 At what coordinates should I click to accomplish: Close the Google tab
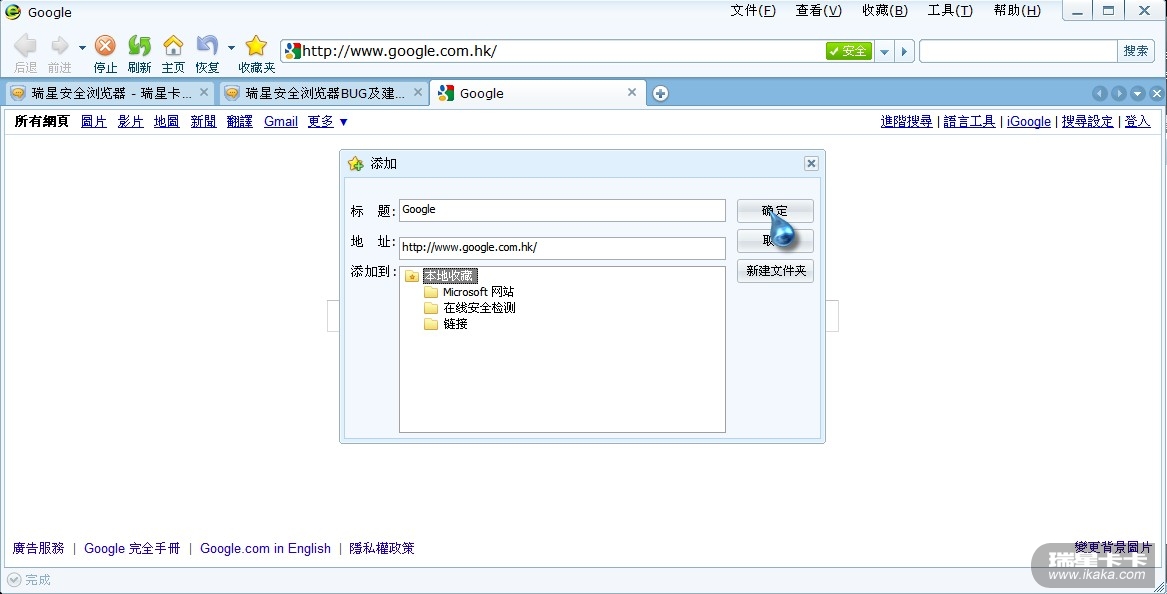632,92
